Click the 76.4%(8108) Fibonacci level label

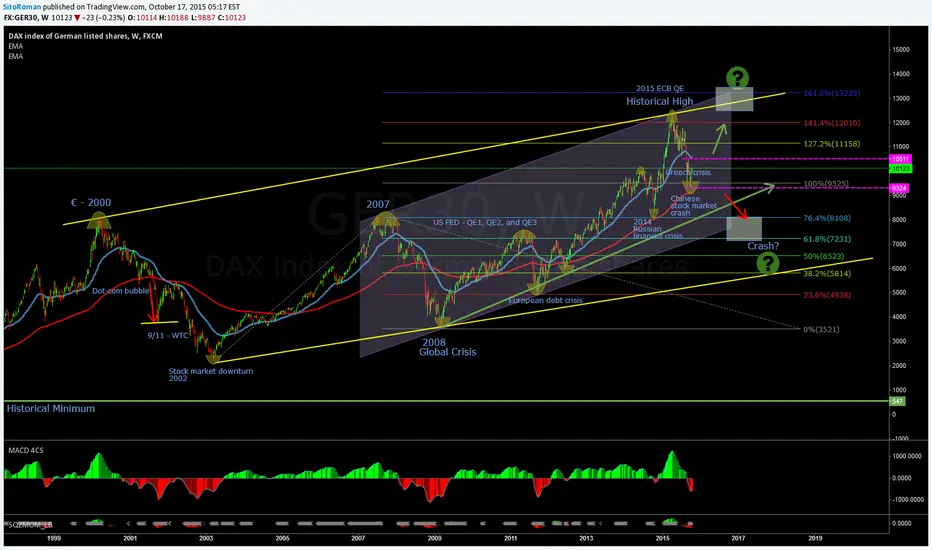pyautogui.click(x=827, y=218)
